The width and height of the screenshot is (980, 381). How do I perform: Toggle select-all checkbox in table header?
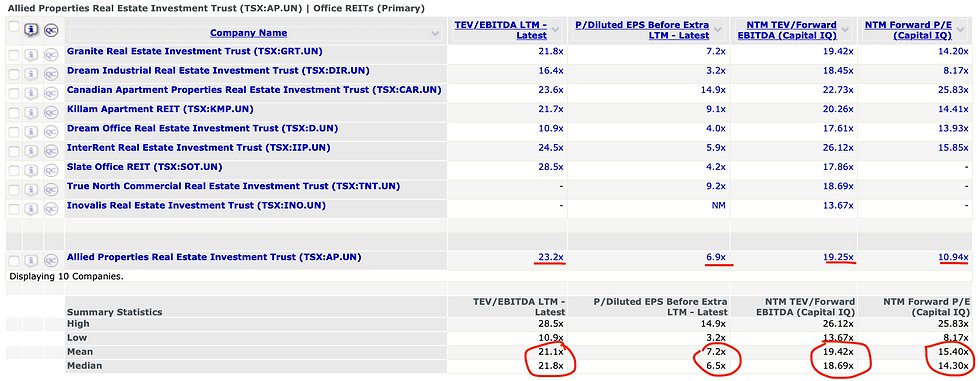[x=14, y=27]
